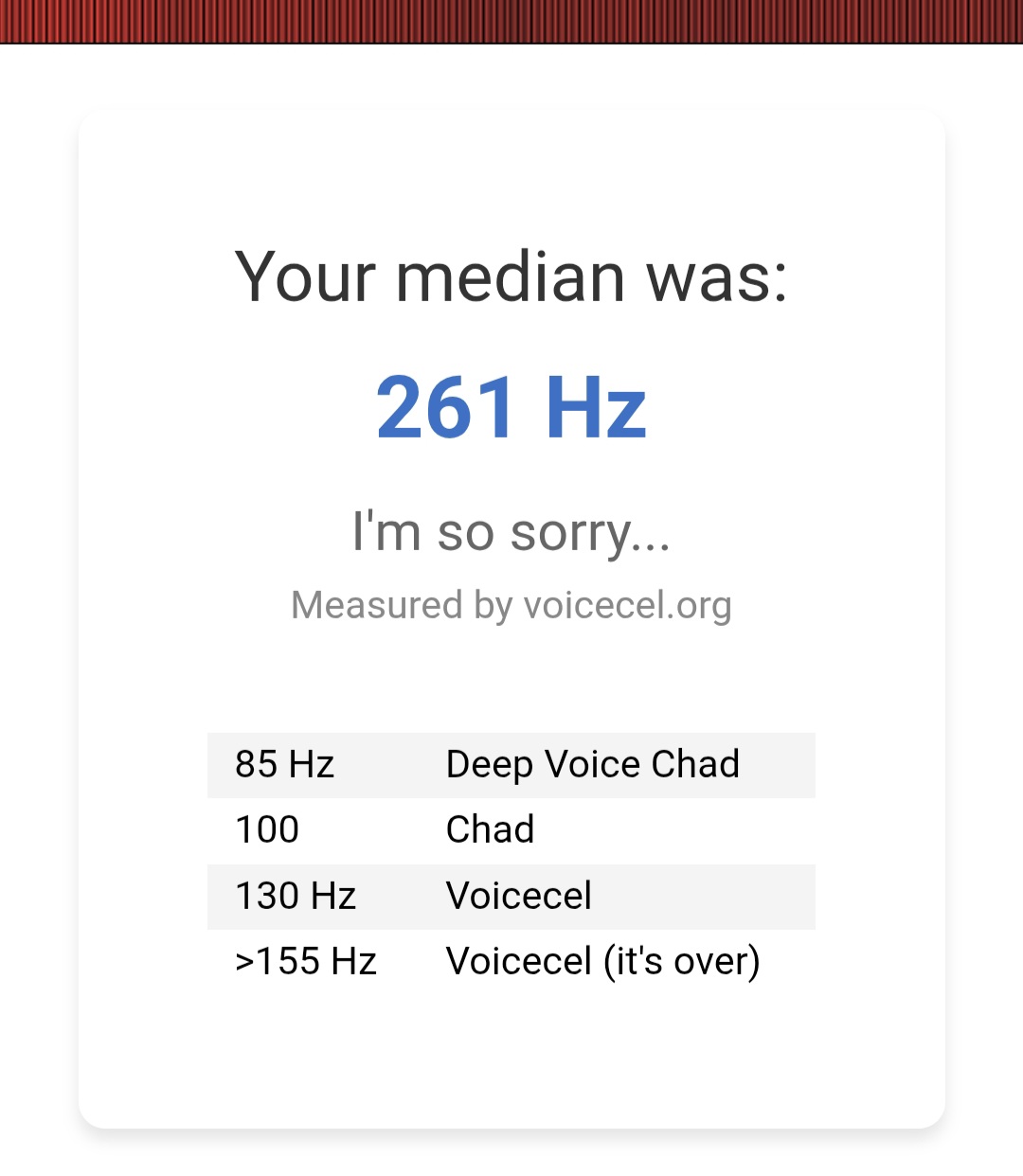Screen dimensions: 1023x1176
Task: Click the 'Chad' label beside 100
Action: pyautogui.click(x=490, y=829)
